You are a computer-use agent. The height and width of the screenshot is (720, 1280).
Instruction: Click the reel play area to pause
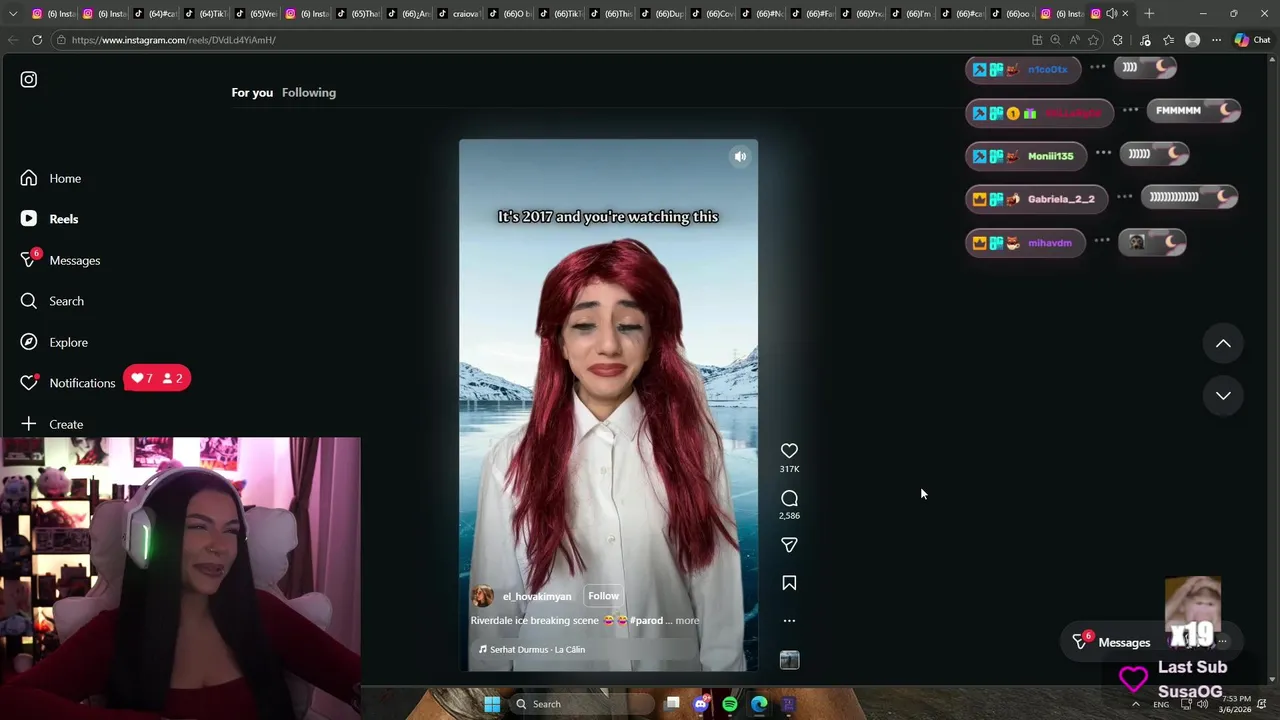[x=608, y=405]
